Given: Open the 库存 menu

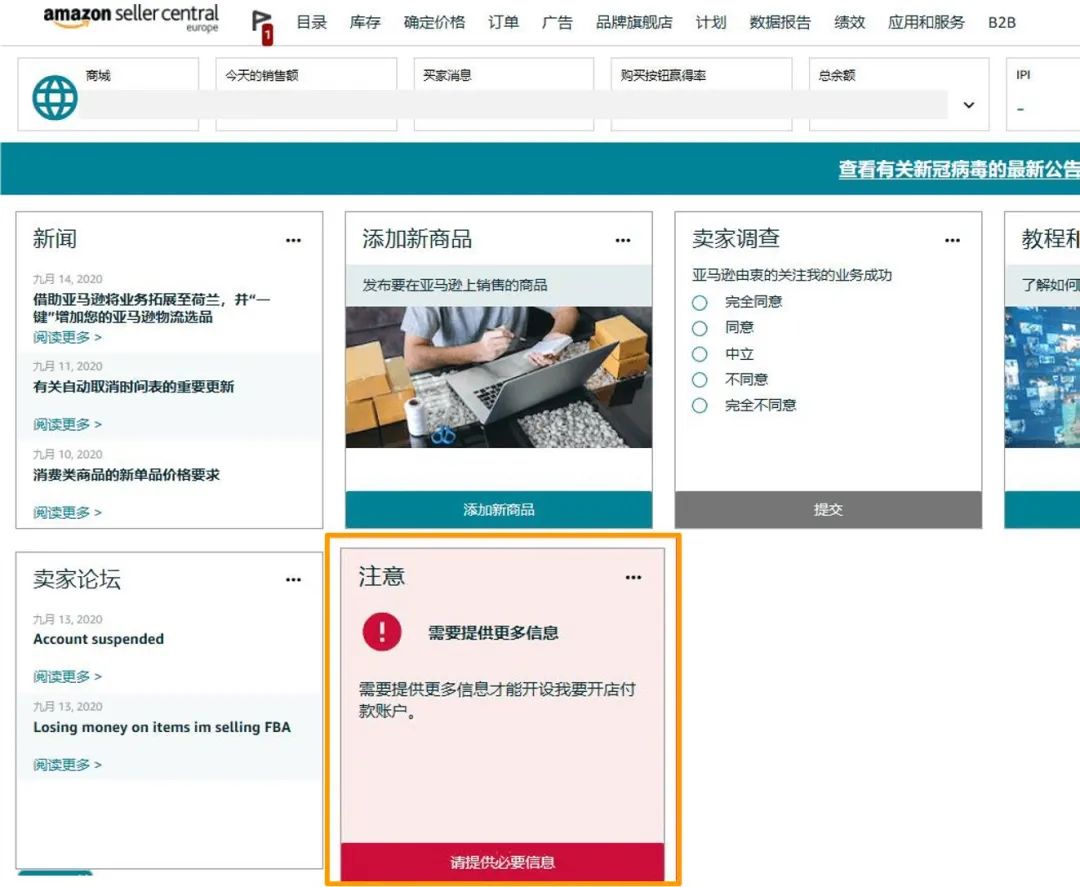Looking at the screenshot, I should point(364,22).
